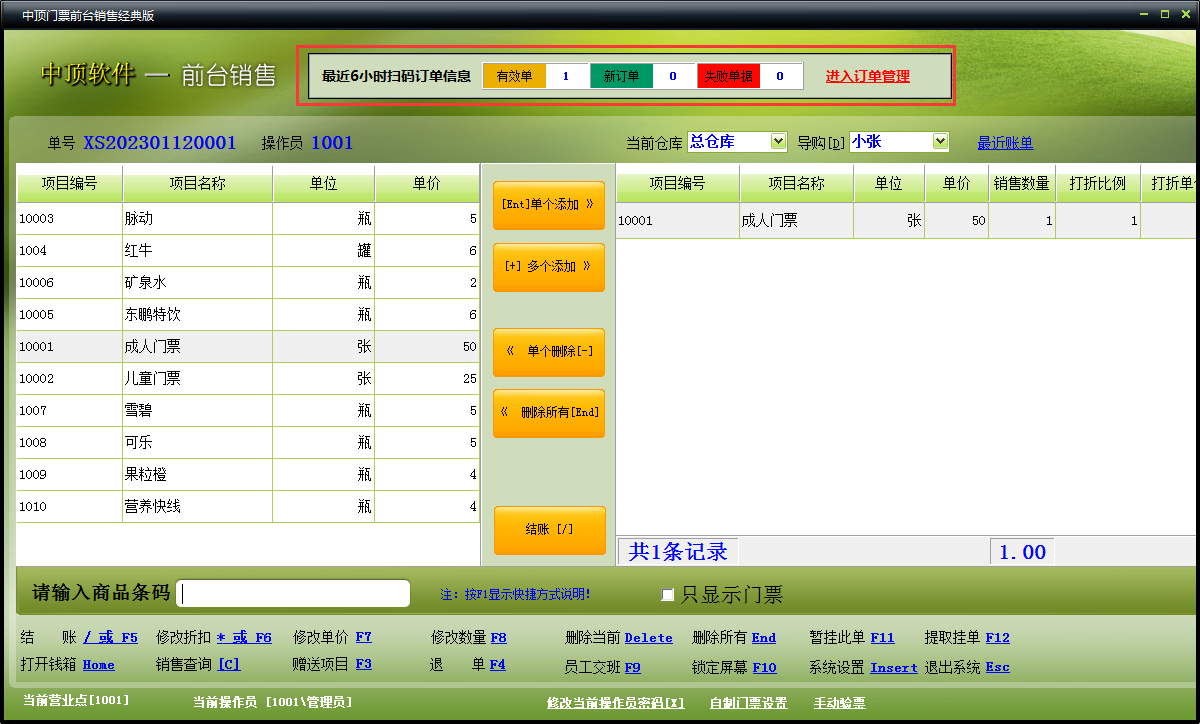Image resolution: width=1200 pixels, height=724 pixels.
Task: Select the 果粒橙 product row
Action: click(x=248, y=475)
